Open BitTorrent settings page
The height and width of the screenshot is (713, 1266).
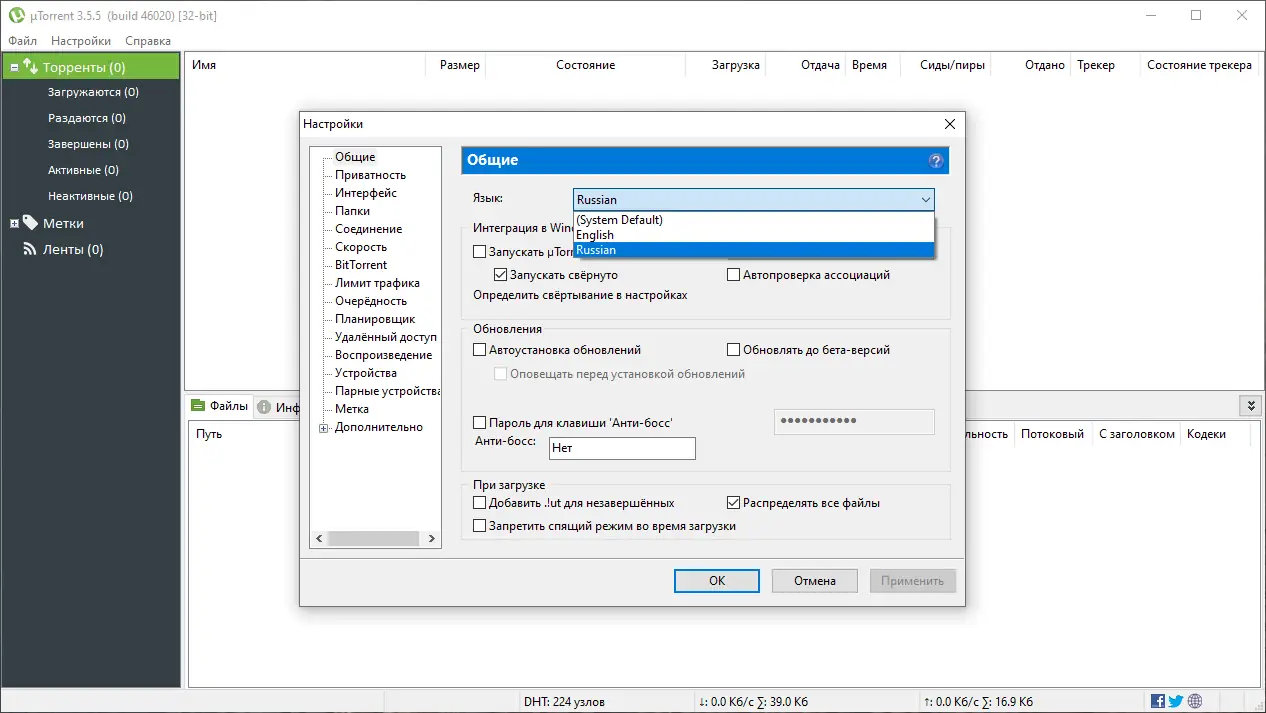point(361,265)
